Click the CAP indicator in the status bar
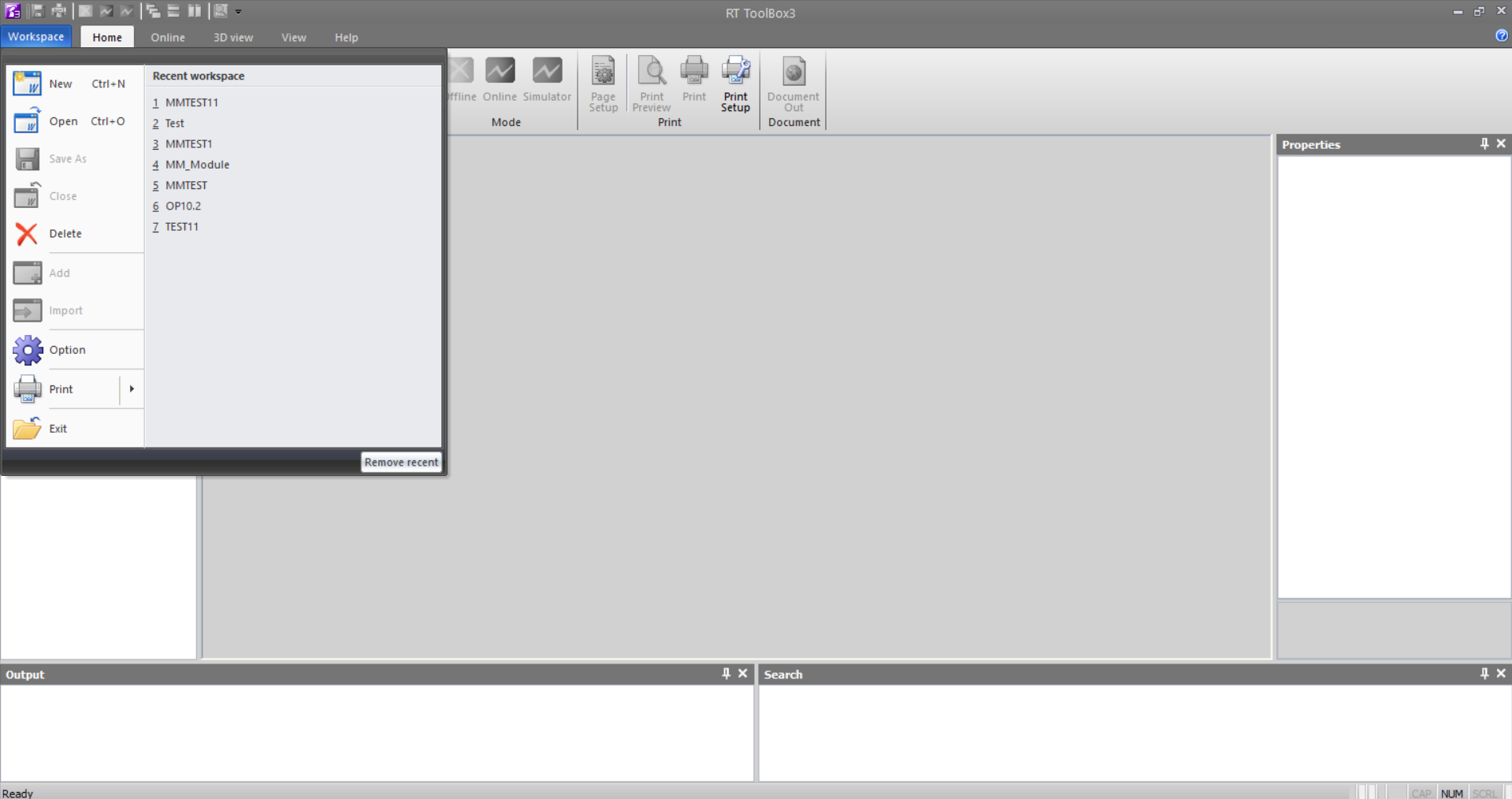1512x799 pixels. click(1421, 793)
